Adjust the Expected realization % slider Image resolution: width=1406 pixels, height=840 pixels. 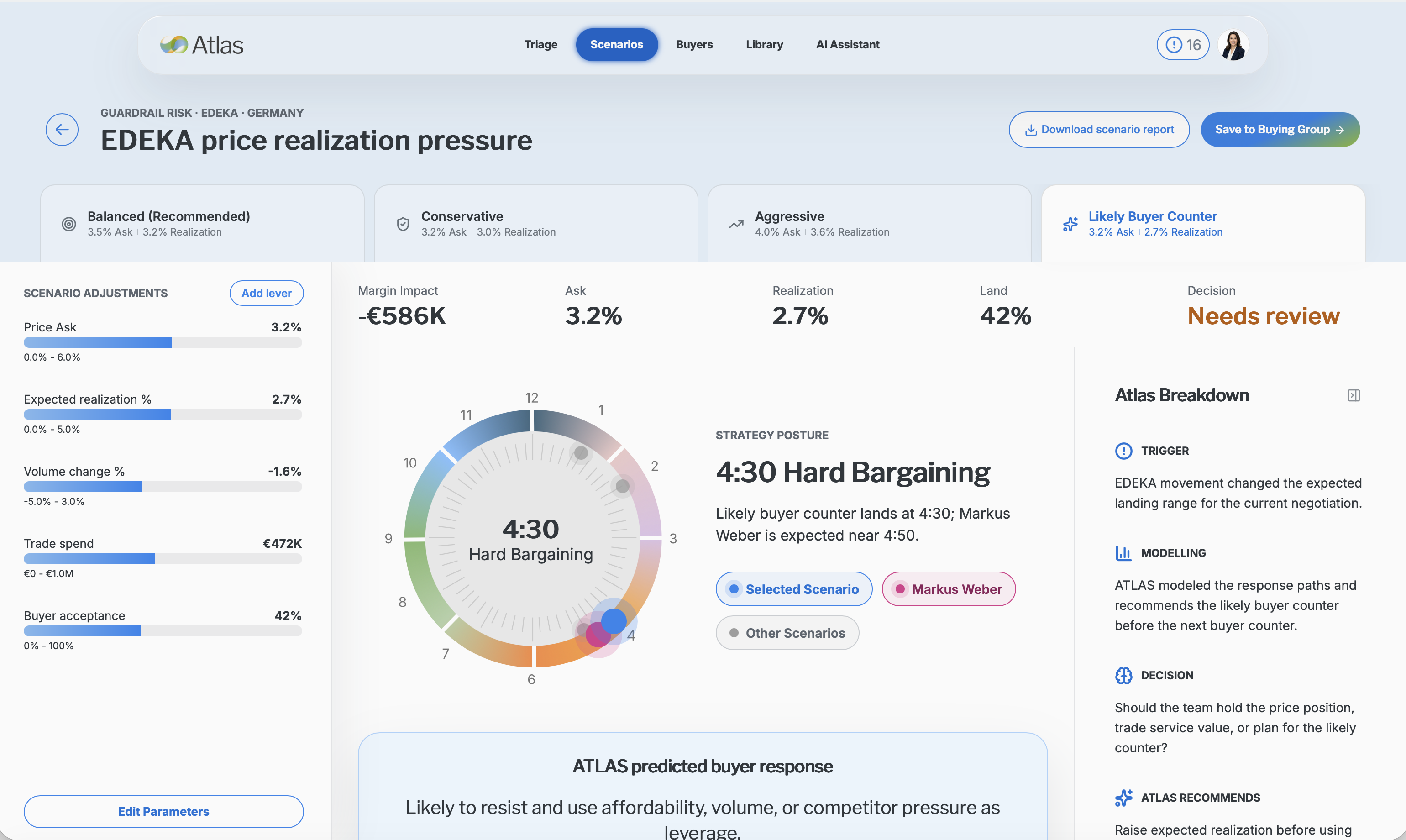163,415
